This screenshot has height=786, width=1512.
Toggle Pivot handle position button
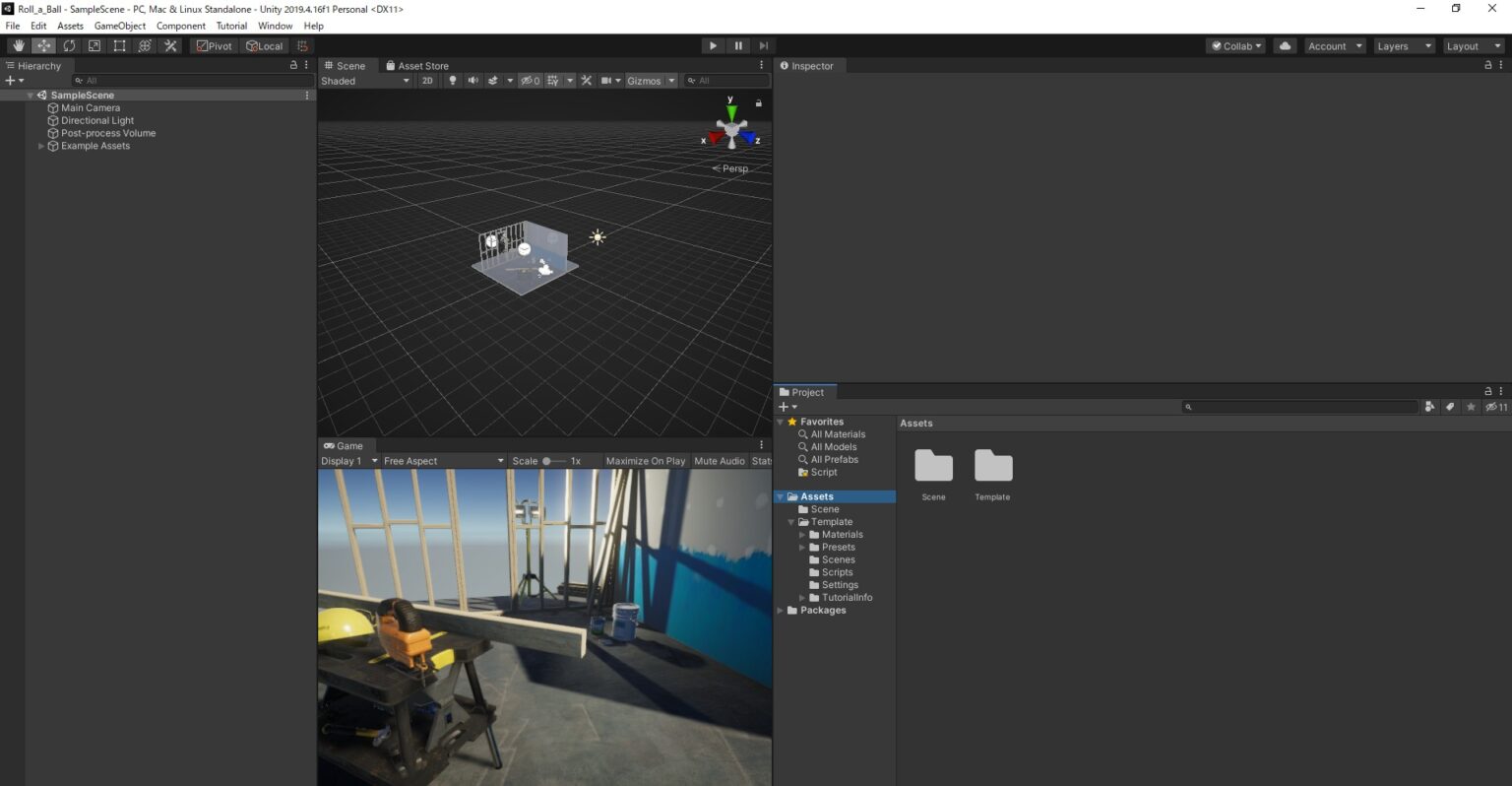tap(215, 46)
